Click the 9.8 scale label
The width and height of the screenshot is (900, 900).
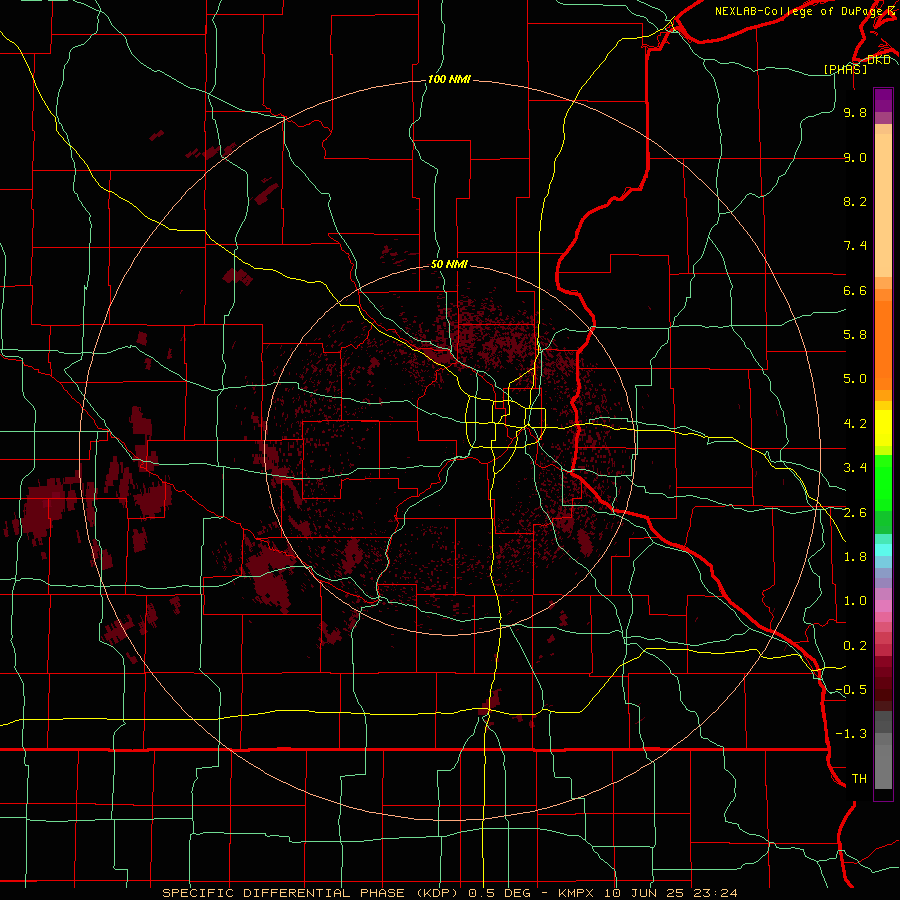tap(855, 112)
